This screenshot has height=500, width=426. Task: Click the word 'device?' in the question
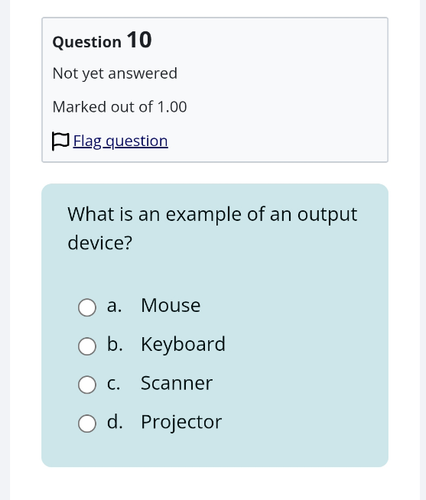coord(100,243)
